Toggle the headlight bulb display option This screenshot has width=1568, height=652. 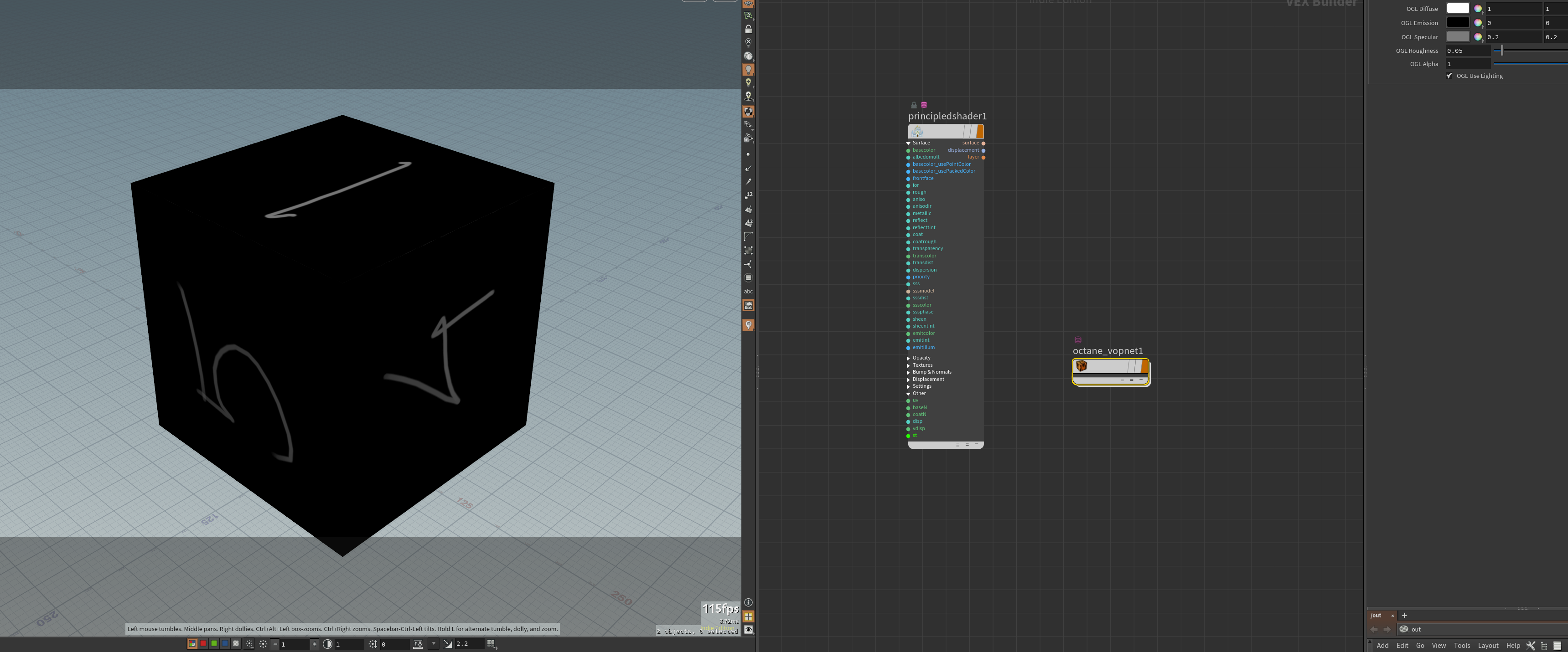(748, 69)
